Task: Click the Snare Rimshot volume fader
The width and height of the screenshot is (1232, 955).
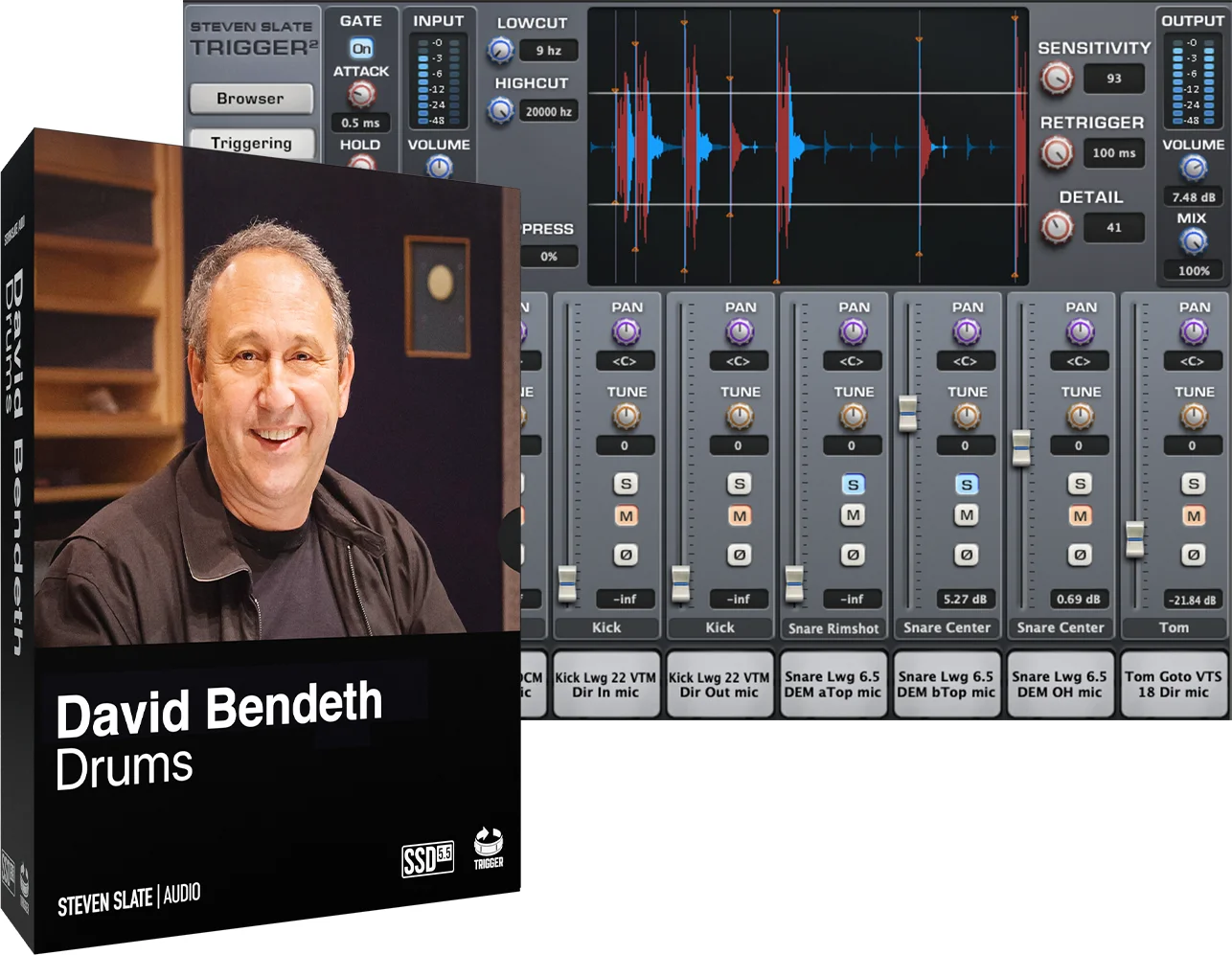Action: click(794, 583)
